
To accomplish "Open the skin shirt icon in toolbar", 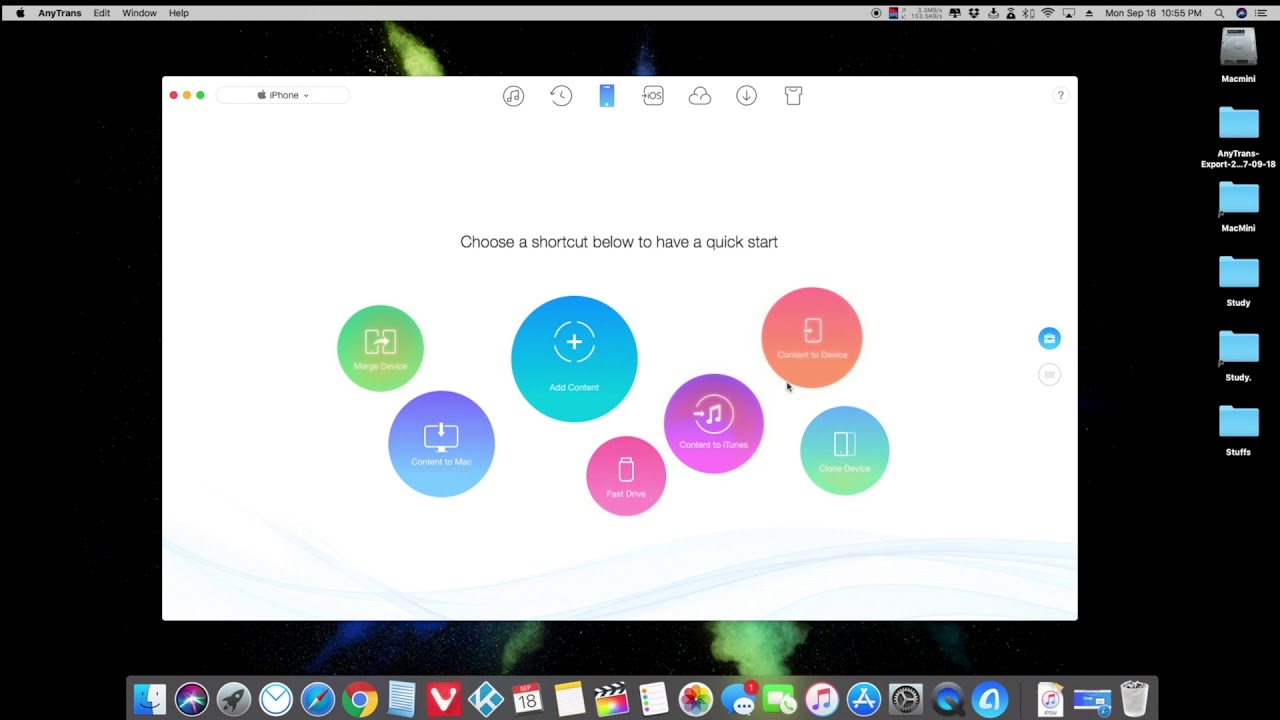I will [793, 96].
